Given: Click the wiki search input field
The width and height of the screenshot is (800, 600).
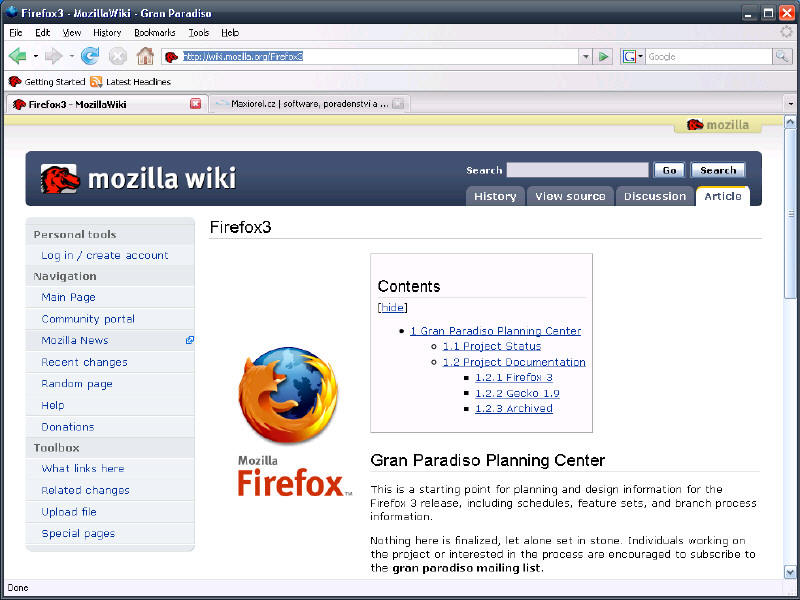Looking at the screenshot, I should click(x=578, y=170).
